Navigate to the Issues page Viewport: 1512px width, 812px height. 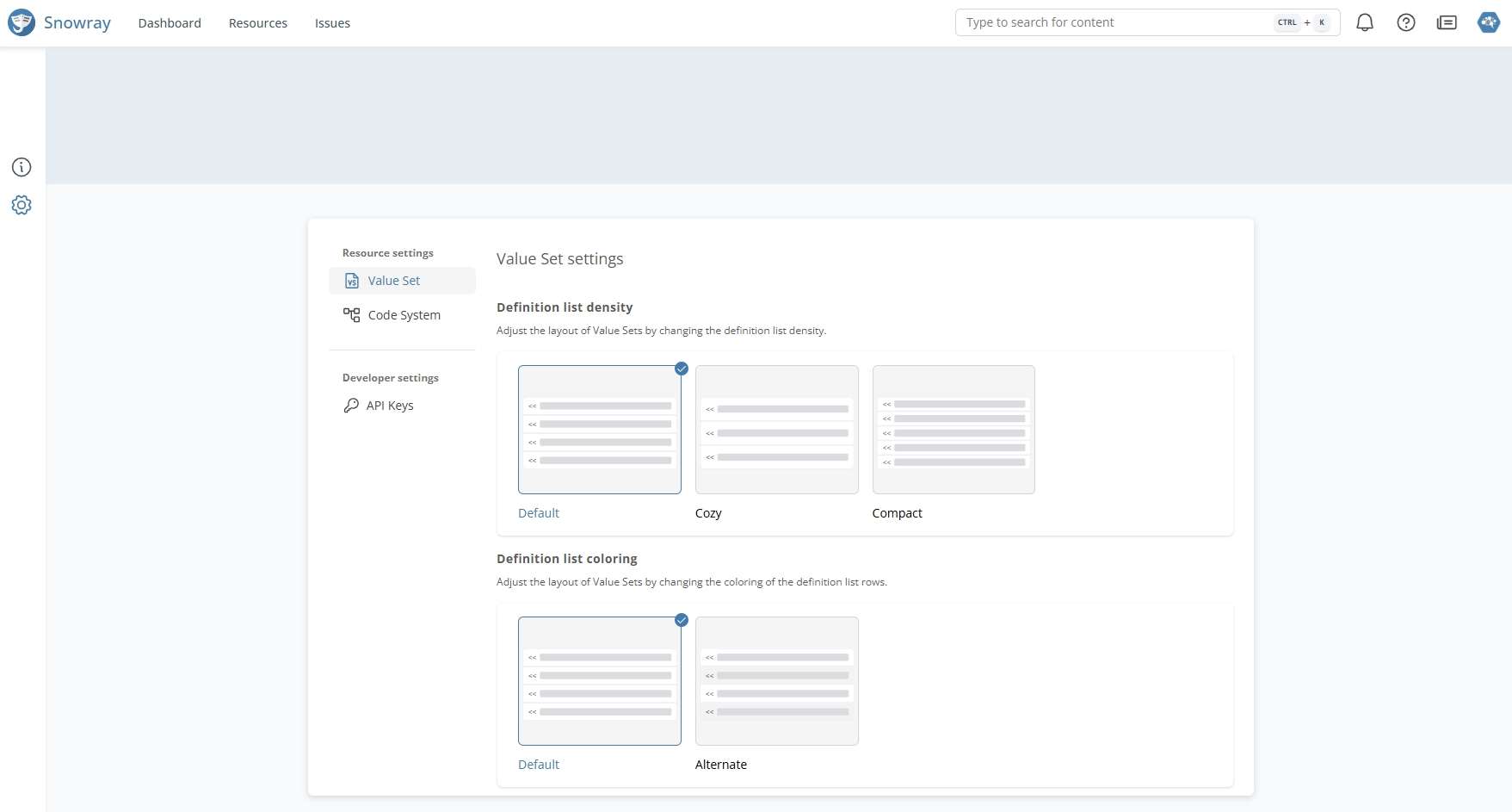332,23
